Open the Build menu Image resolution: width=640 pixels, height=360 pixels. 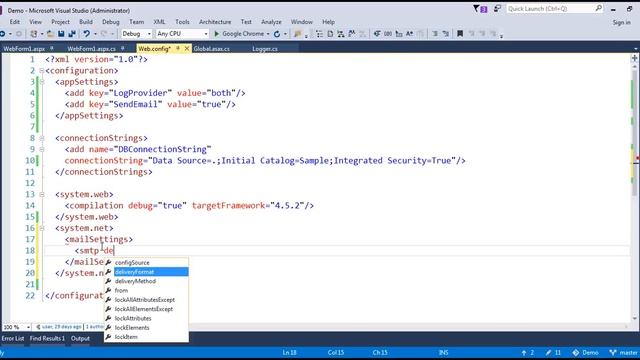[x=86, y=22]
